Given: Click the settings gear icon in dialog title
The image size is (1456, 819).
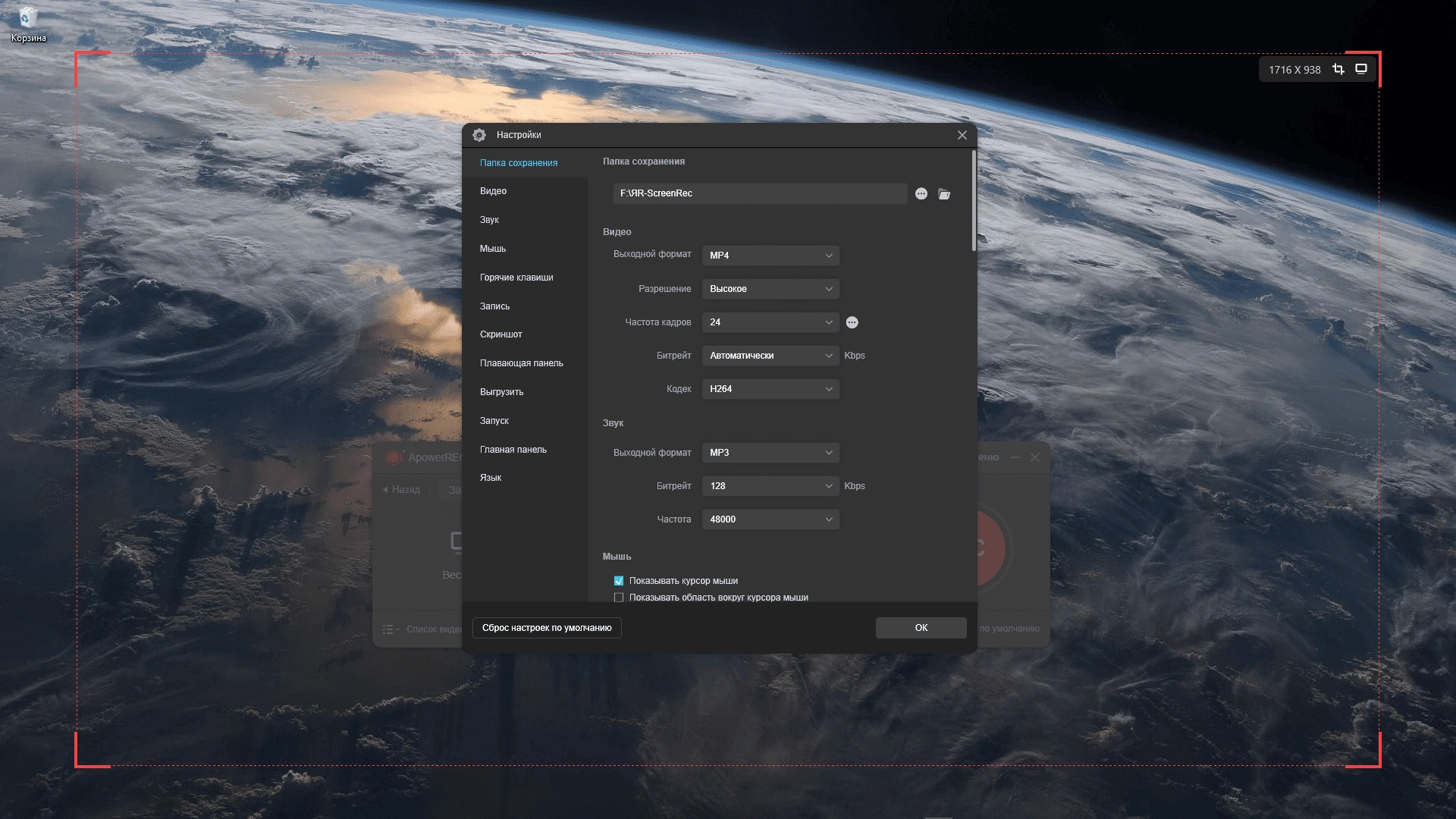Looking at the screenshot, I should (x=479, y=135).
